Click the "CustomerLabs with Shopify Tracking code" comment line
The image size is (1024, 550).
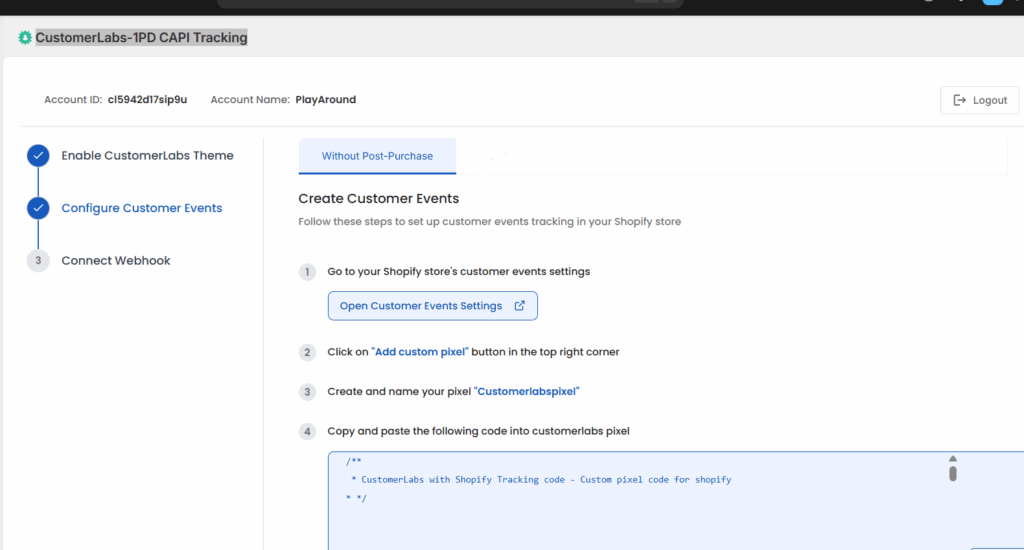point(541,479)
